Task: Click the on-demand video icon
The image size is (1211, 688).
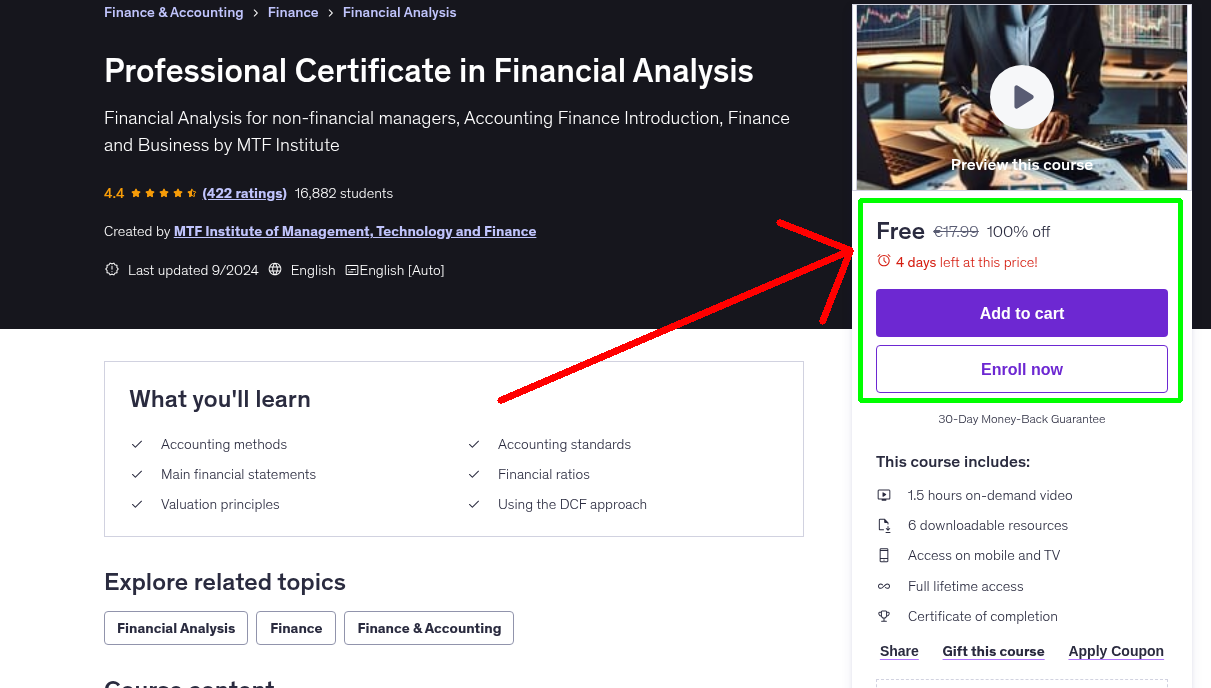Action: [x=884, y=495]
